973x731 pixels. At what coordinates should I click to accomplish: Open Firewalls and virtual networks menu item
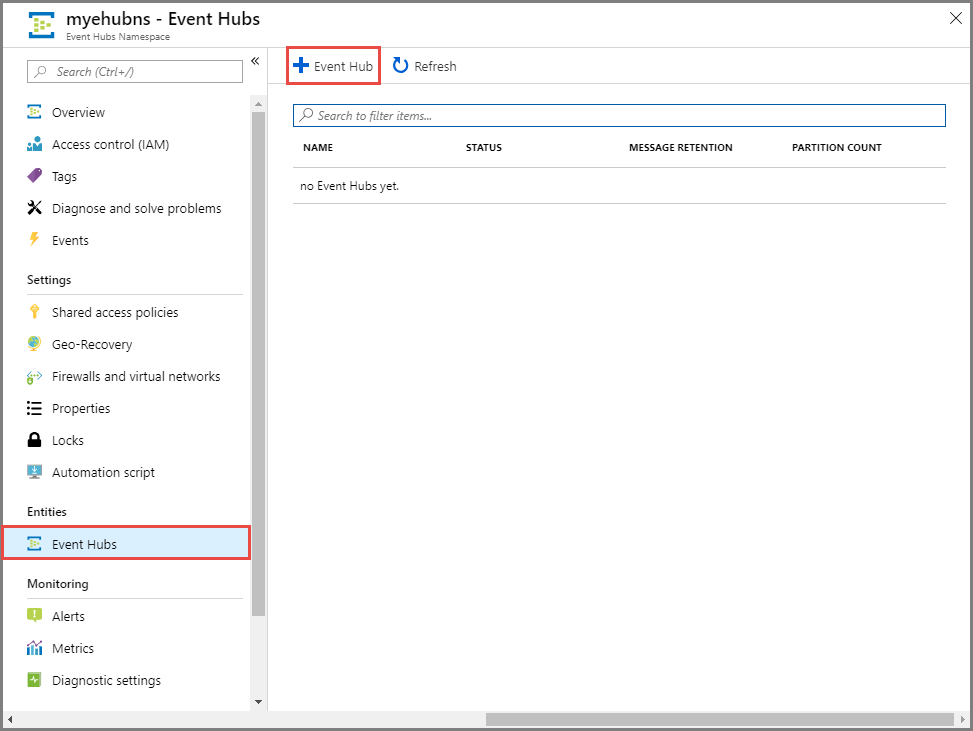(x=136, y=377)
